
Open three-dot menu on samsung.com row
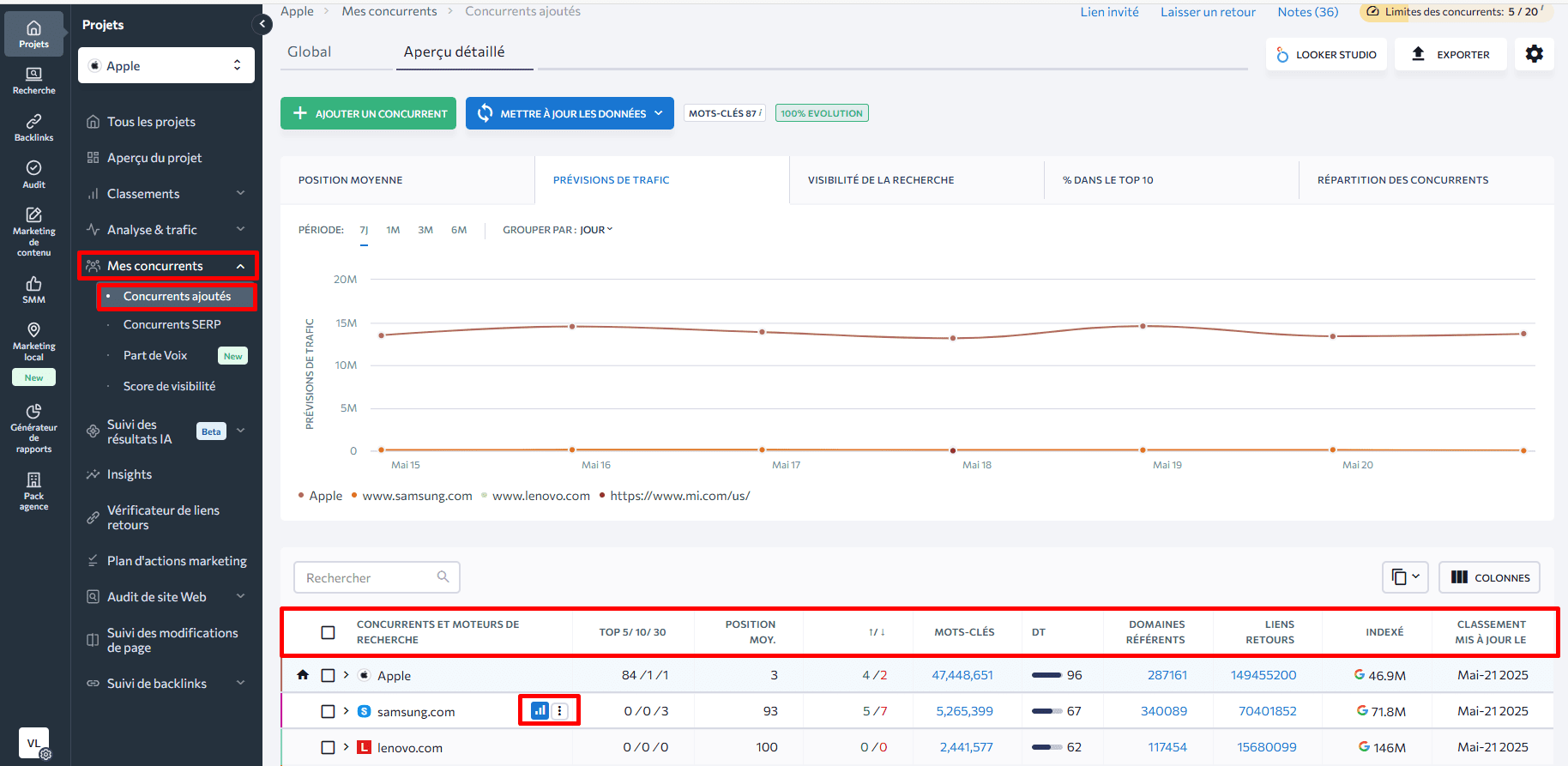(x=560, y=710)
